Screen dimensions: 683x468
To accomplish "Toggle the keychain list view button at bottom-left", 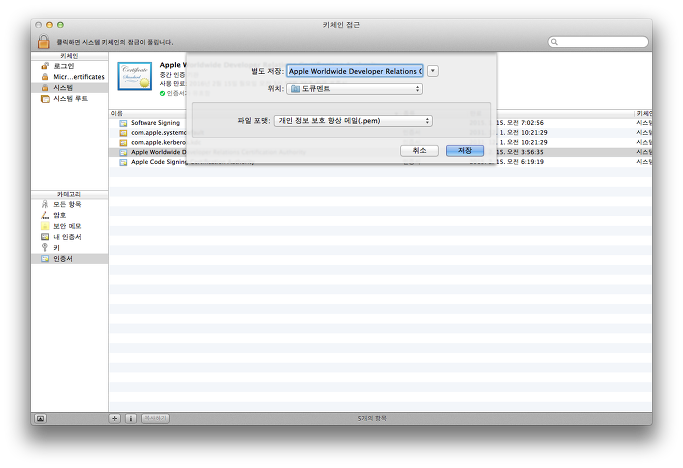I will 40,418.
